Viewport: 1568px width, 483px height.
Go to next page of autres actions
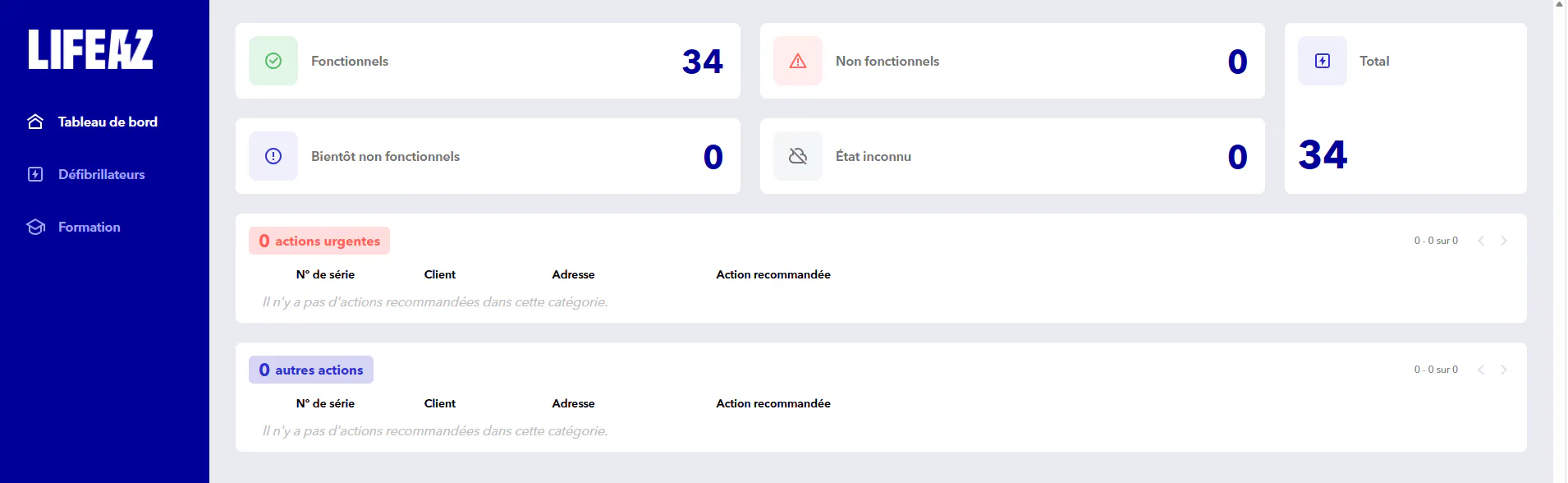click(1504, 370)
